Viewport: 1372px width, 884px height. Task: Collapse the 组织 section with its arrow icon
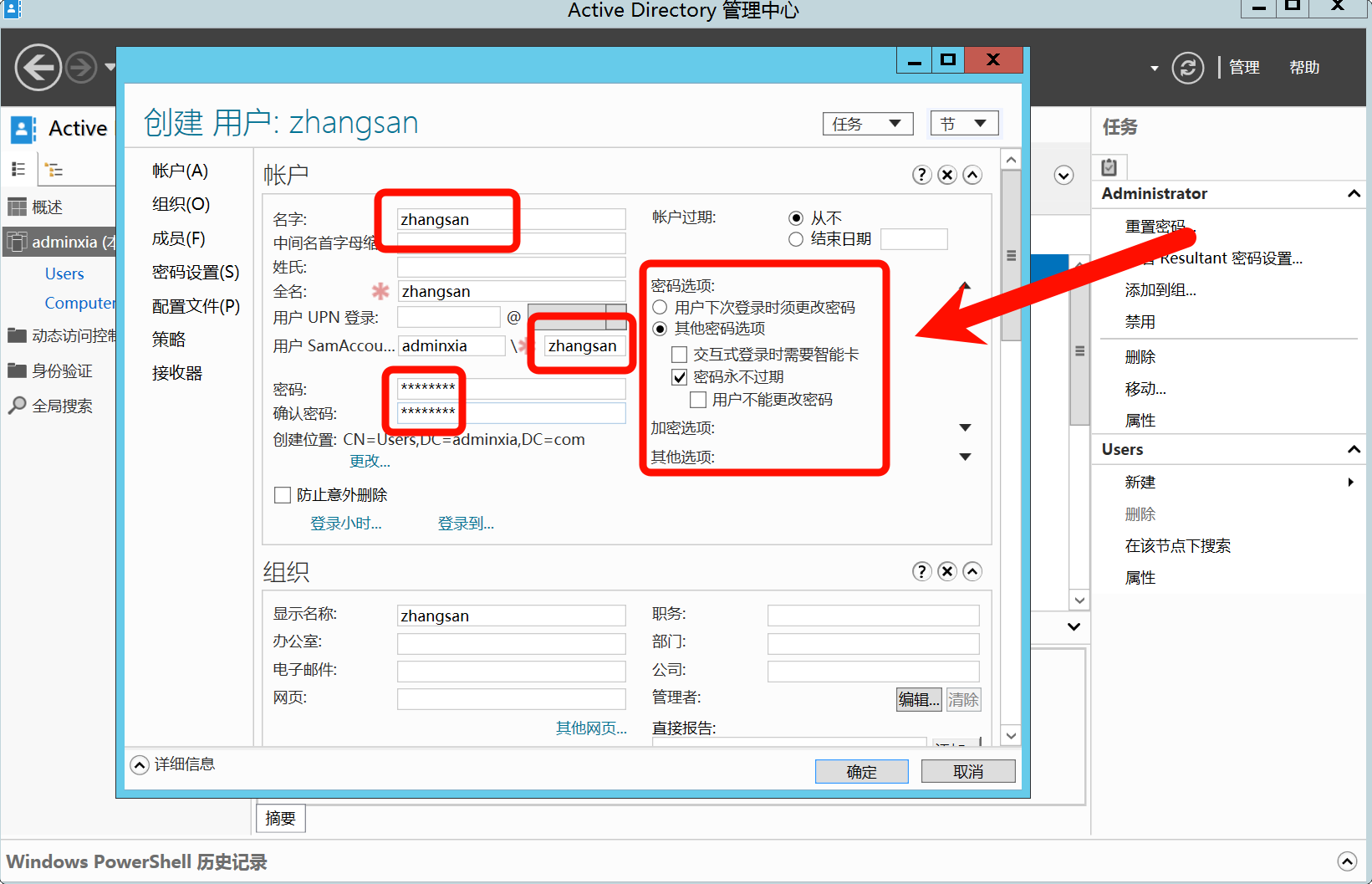point(972,571)
